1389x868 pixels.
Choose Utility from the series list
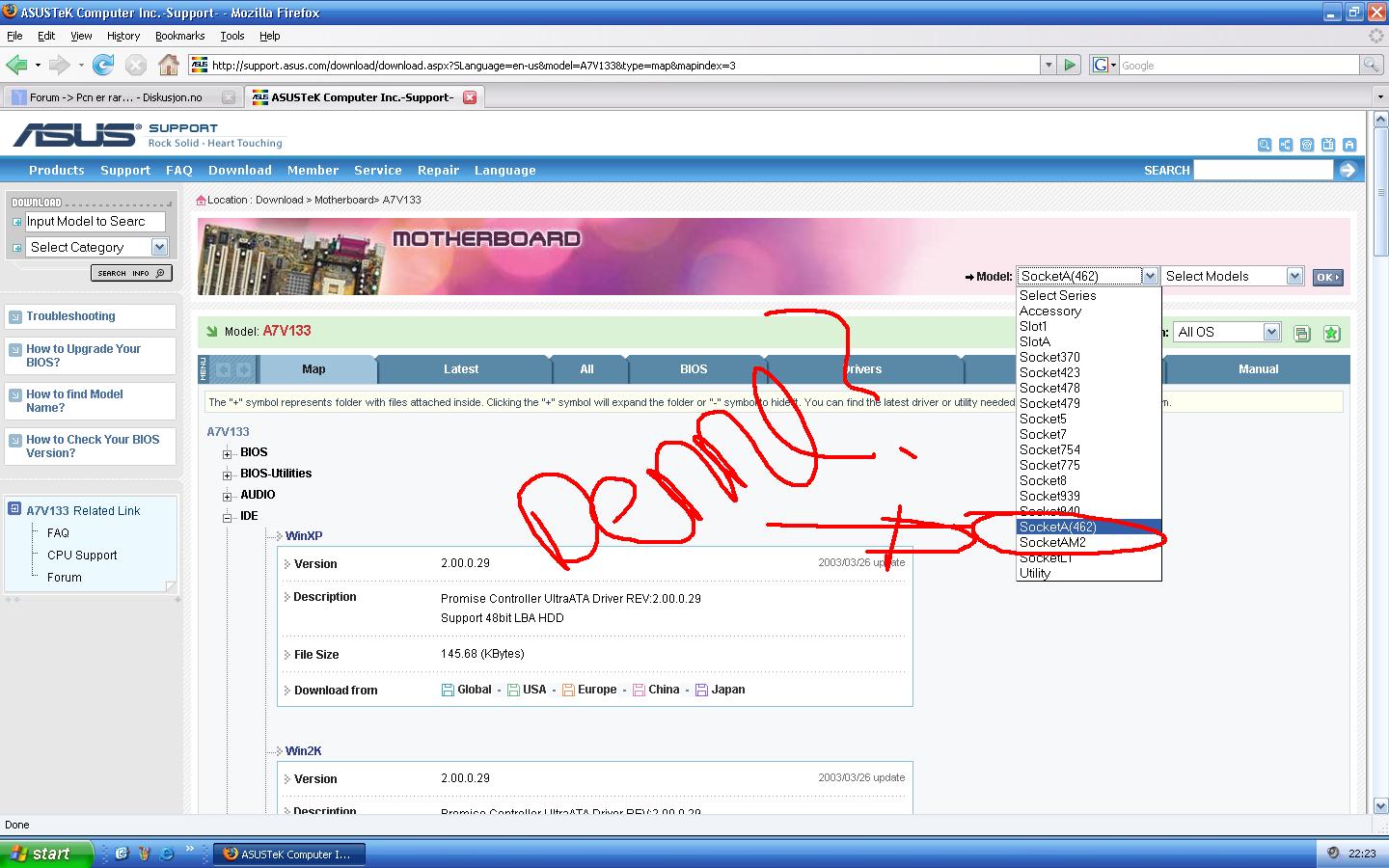[x=1088, y=573]
